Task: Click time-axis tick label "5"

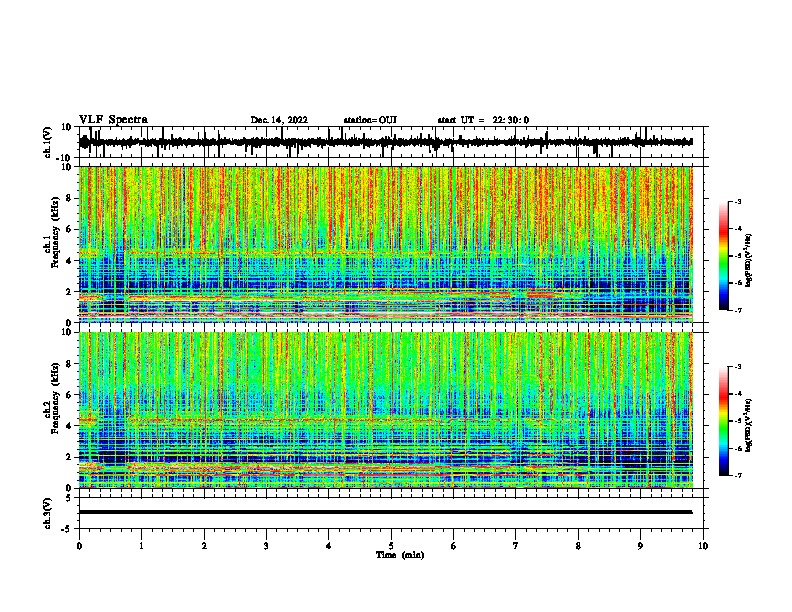Action: point(391,546)
